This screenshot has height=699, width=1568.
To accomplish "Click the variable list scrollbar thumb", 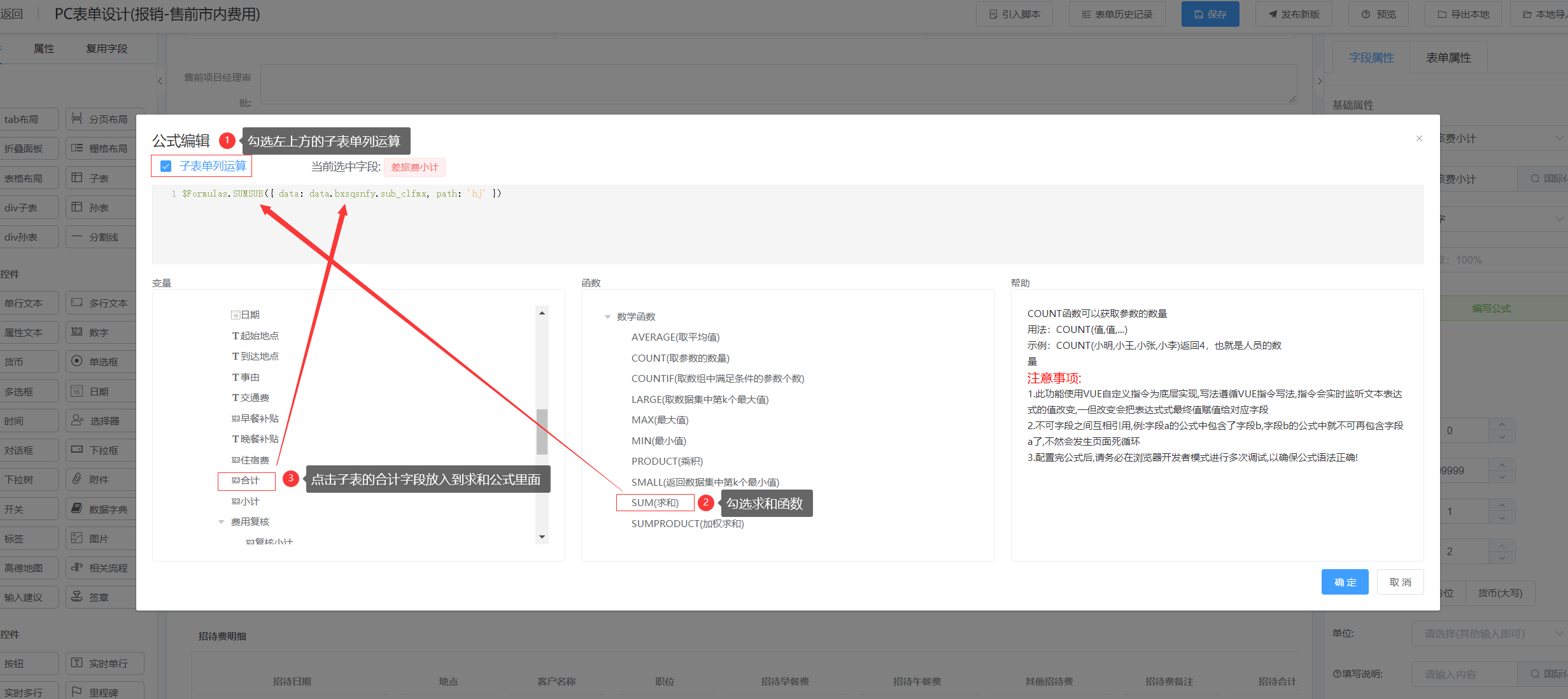I will click(x=542, y=431).
